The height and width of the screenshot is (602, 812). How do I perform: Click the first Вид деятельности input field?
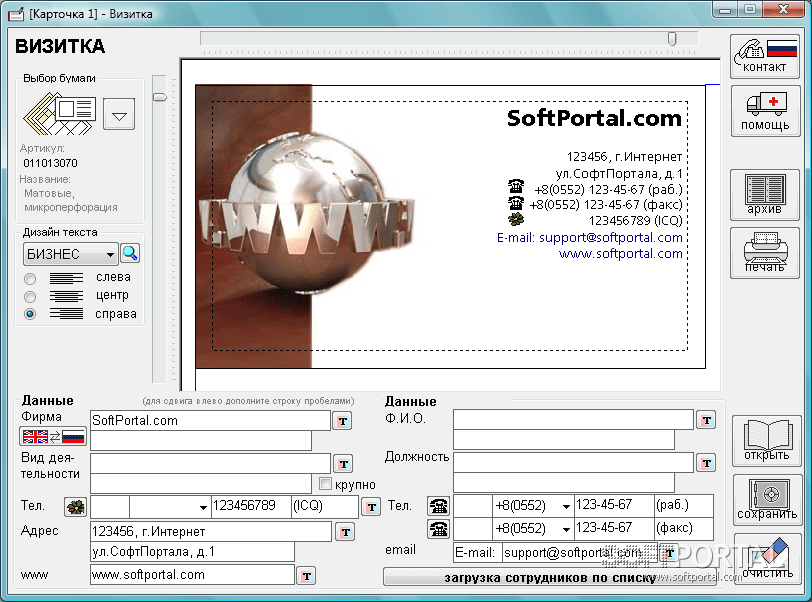pyautogui.click(x=210, y=463)
